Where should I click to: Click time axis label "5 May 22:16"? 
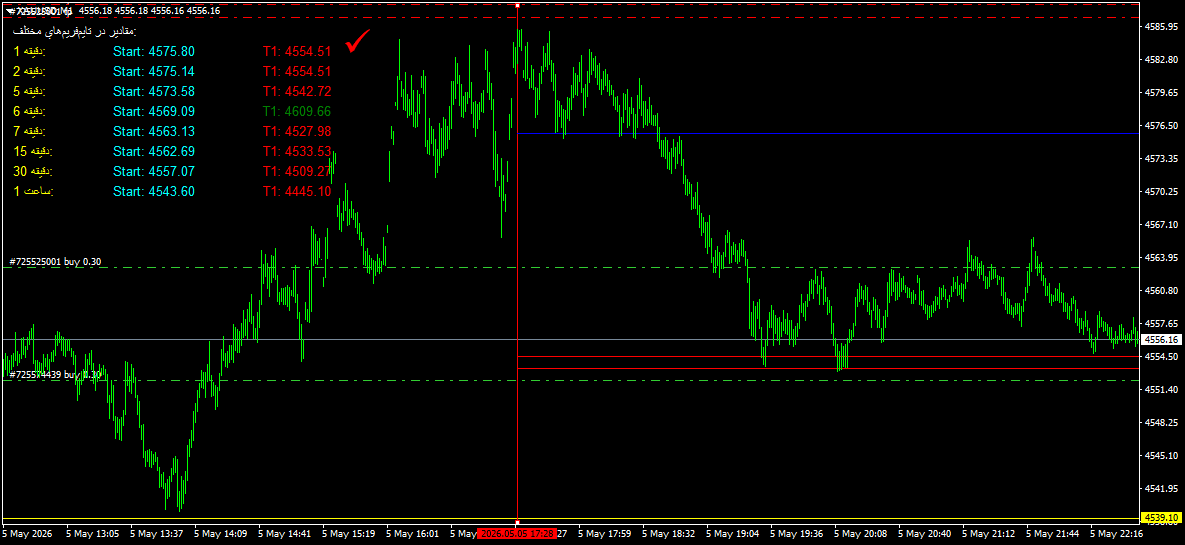tap(1118, 534)
